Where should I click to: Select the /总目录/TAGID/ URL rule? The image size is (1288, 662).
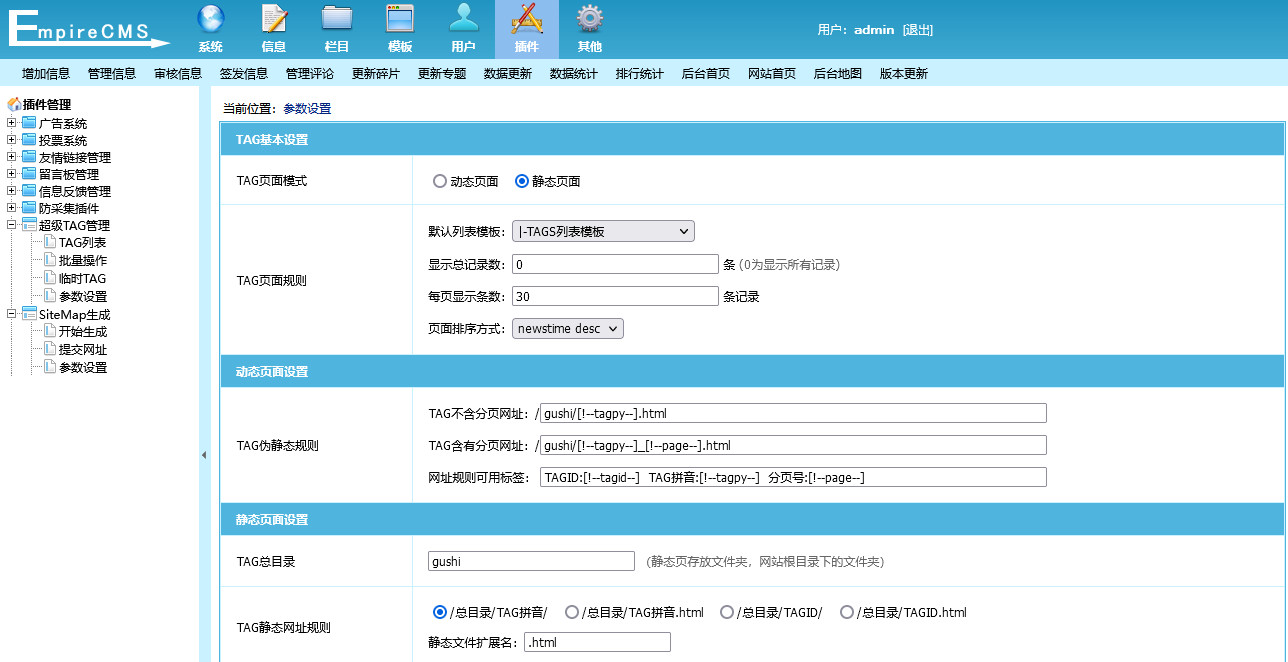(727, 612)
